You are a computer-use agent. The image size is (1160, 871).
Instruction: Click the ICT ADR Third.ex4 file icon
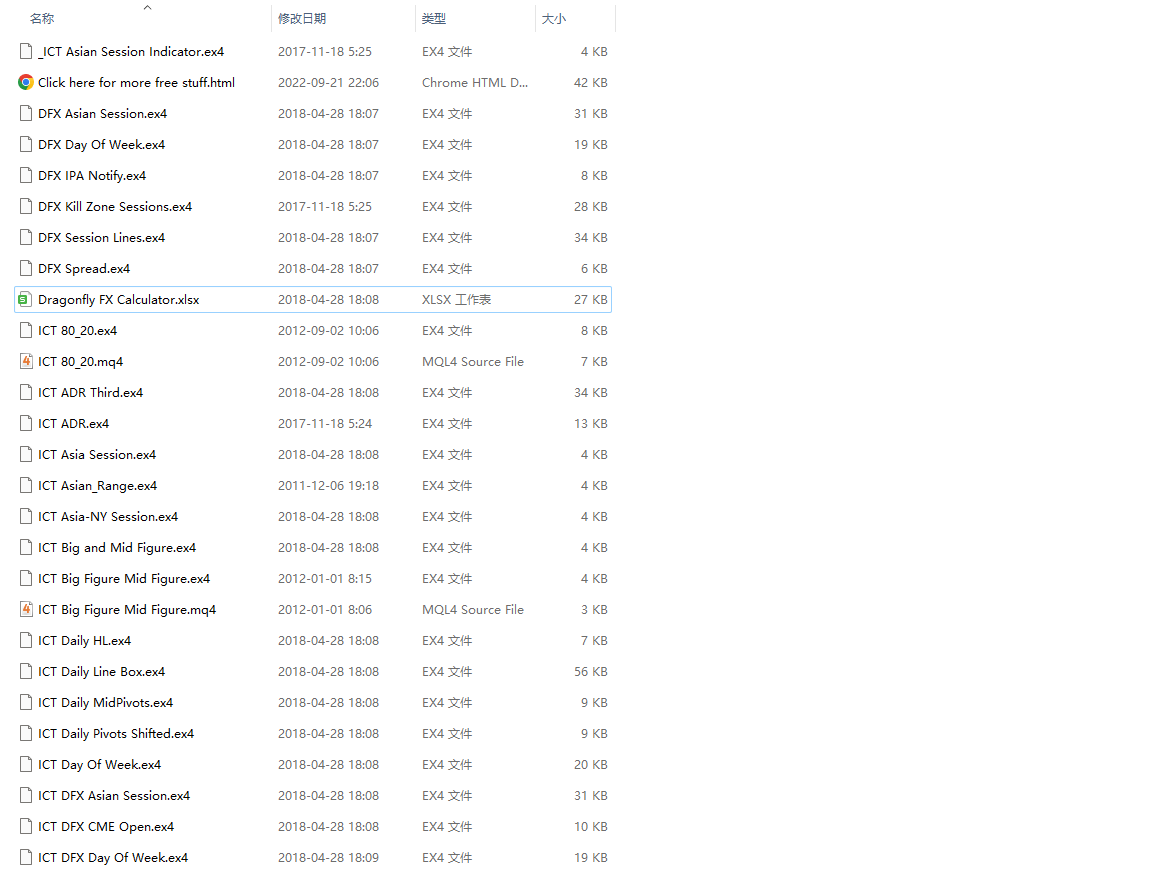point(26,393)
